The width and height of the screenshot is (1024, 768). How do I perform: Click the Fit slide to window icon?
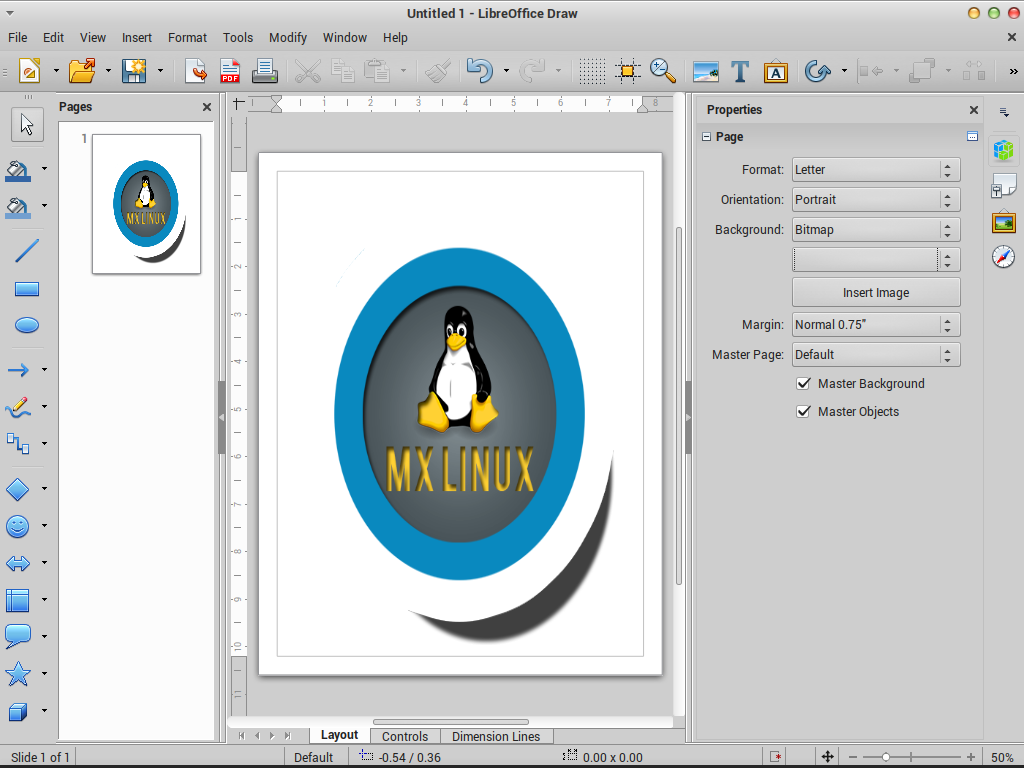point(827,757)
